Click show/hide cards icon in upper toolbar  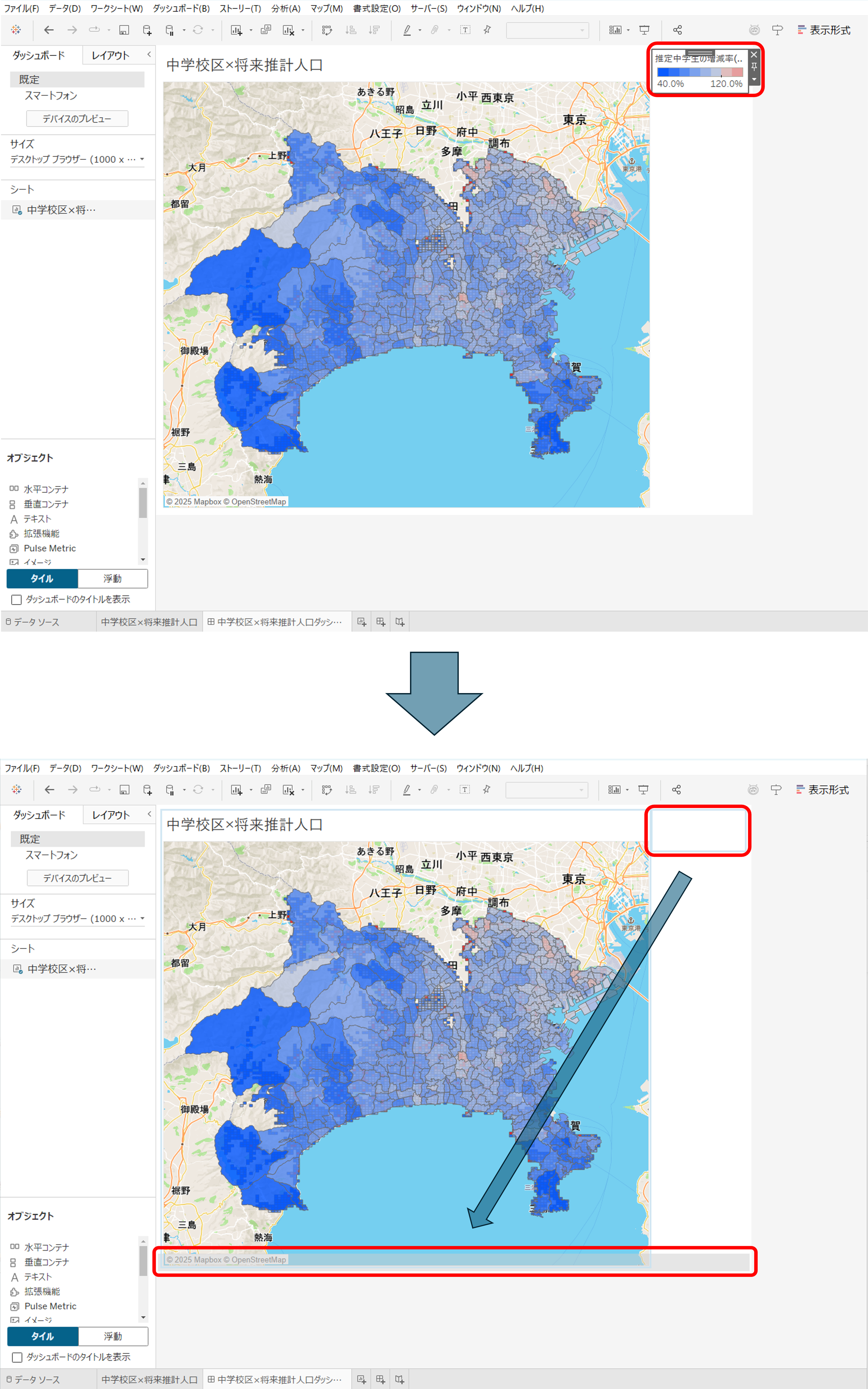615,30
